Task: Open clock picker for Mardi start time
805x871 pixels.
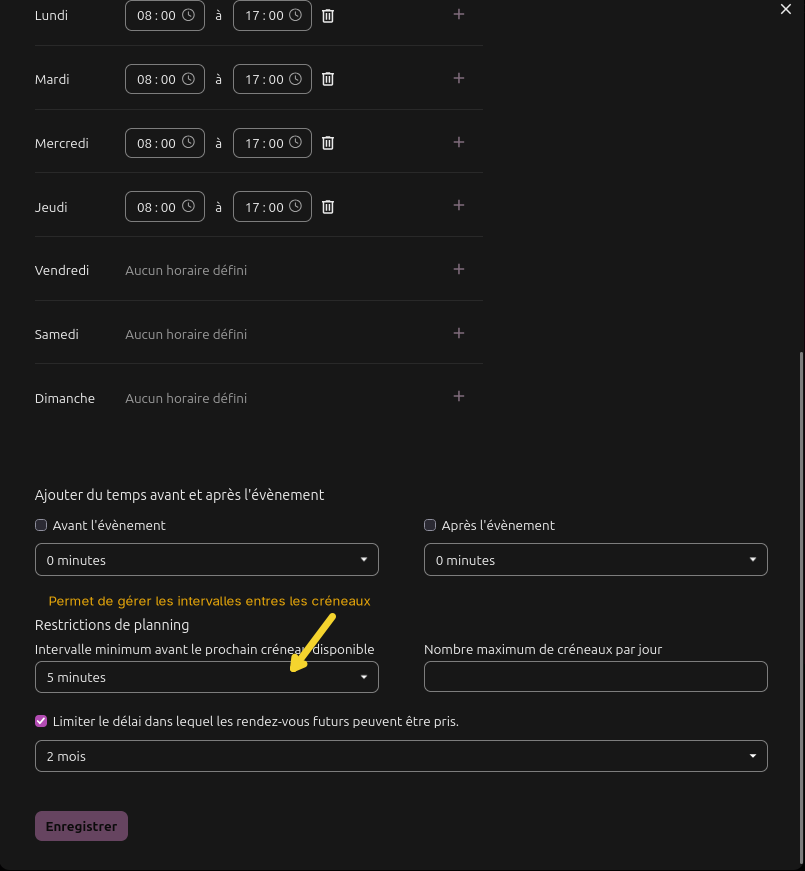Action: pyautogui.click(x=188, y=79)
